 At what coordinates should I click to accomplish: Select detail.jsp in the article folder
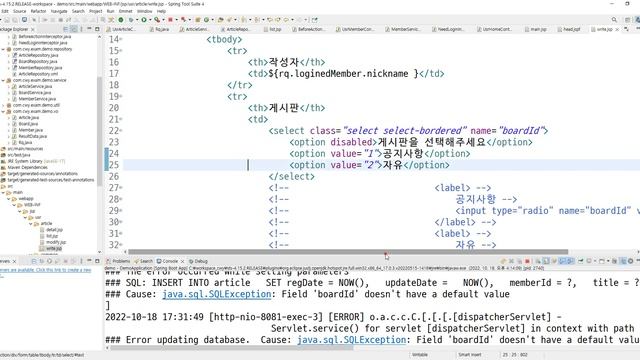coord(51,230)
